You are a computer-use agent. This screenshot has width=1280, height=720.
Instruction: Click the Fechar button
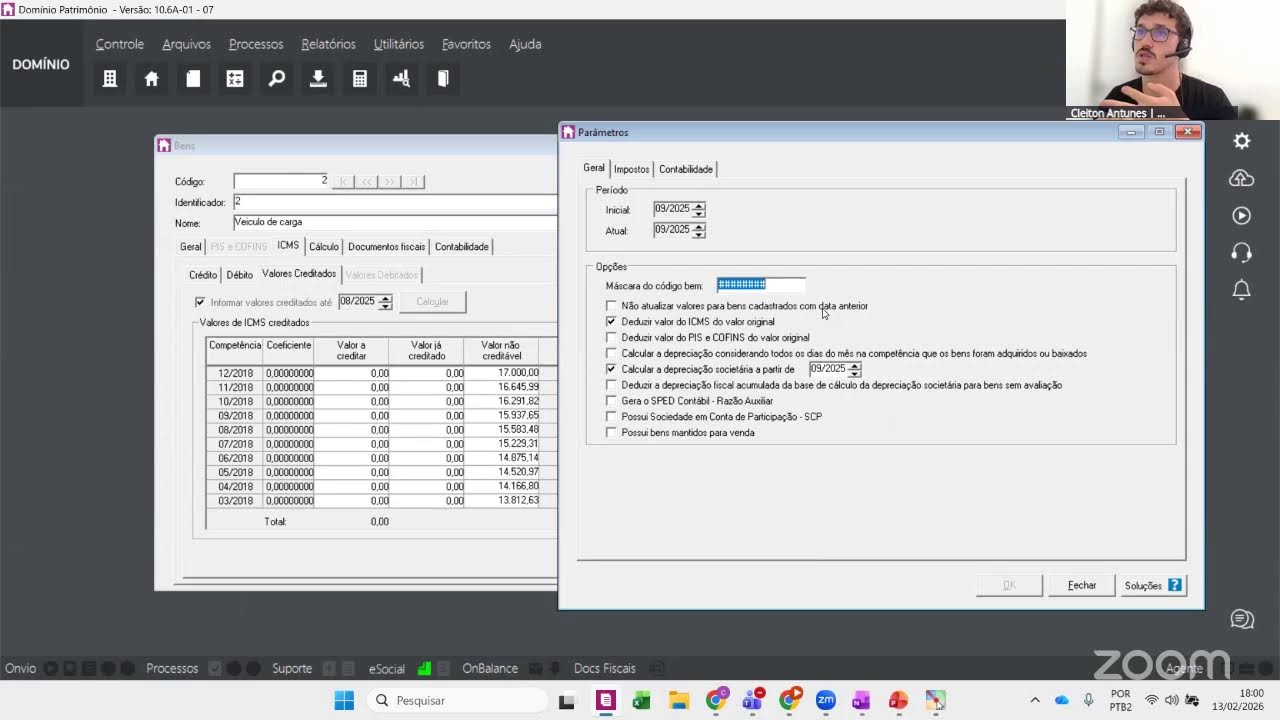[x=1082, y=585]
